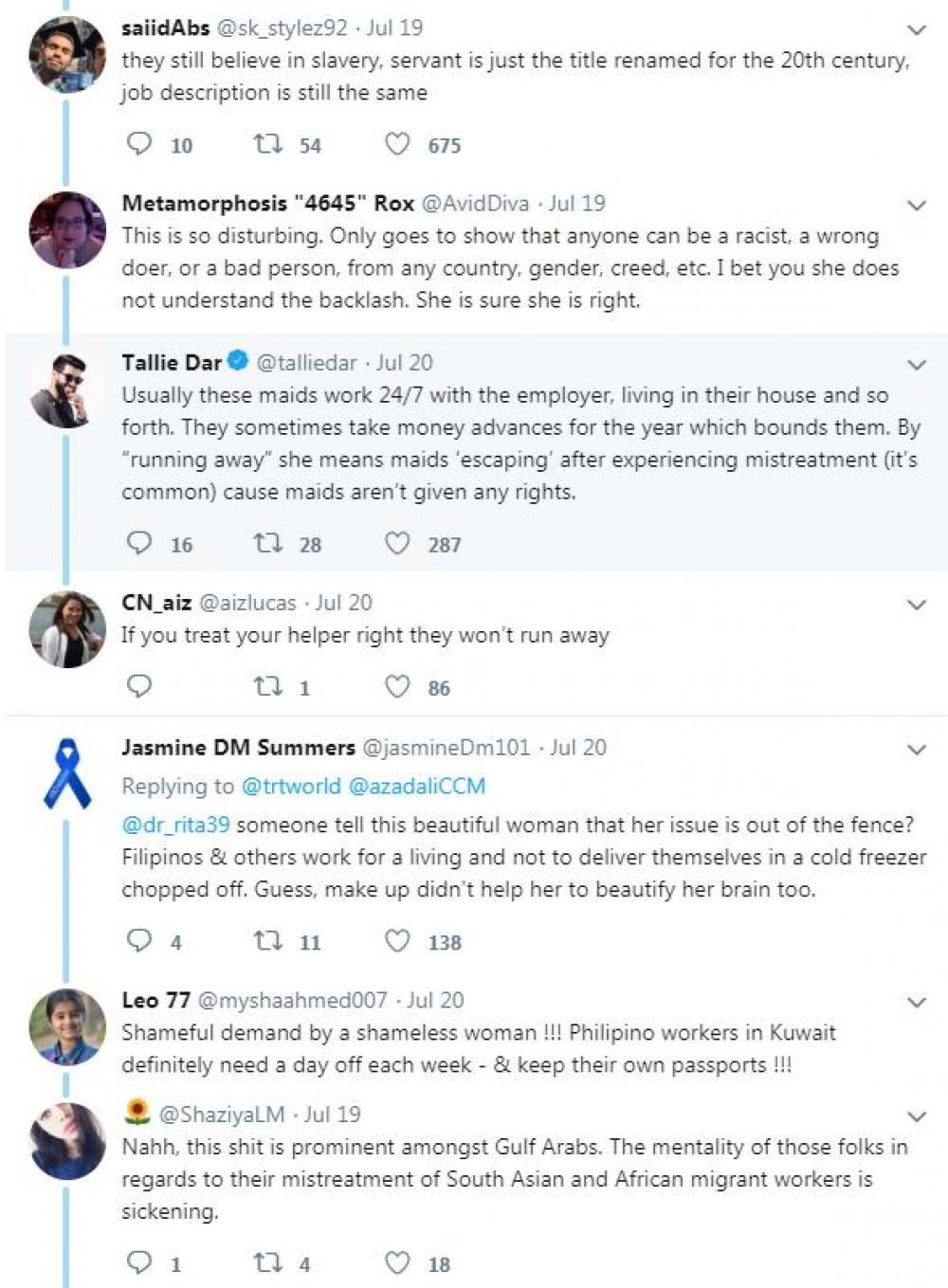948x1288 pixels.
Task: Reply to CN_aiz's helper tweet
Action: click(x=139, y=686)
